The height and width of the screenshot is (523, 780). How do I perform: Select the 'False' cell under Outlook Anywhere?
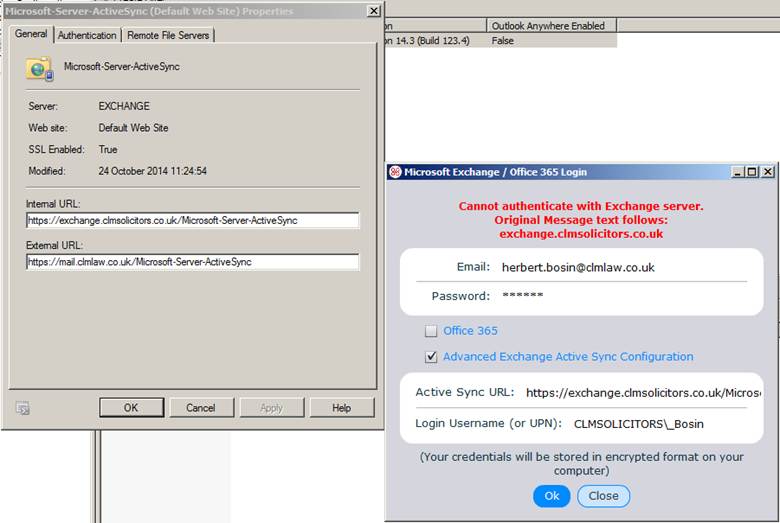pos(502,41)
